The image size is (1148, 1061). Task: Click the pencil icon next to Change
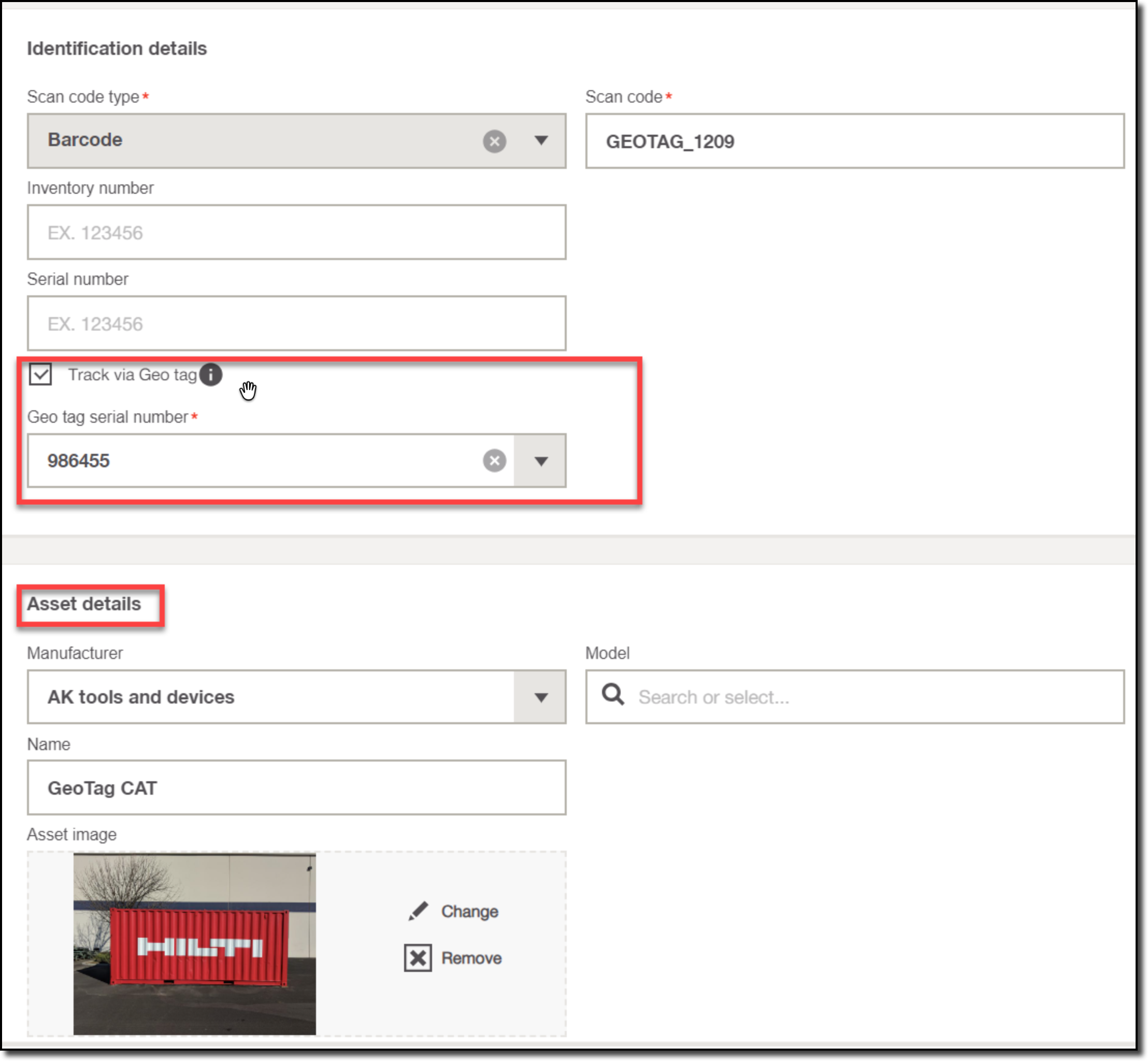pos(418,911)
